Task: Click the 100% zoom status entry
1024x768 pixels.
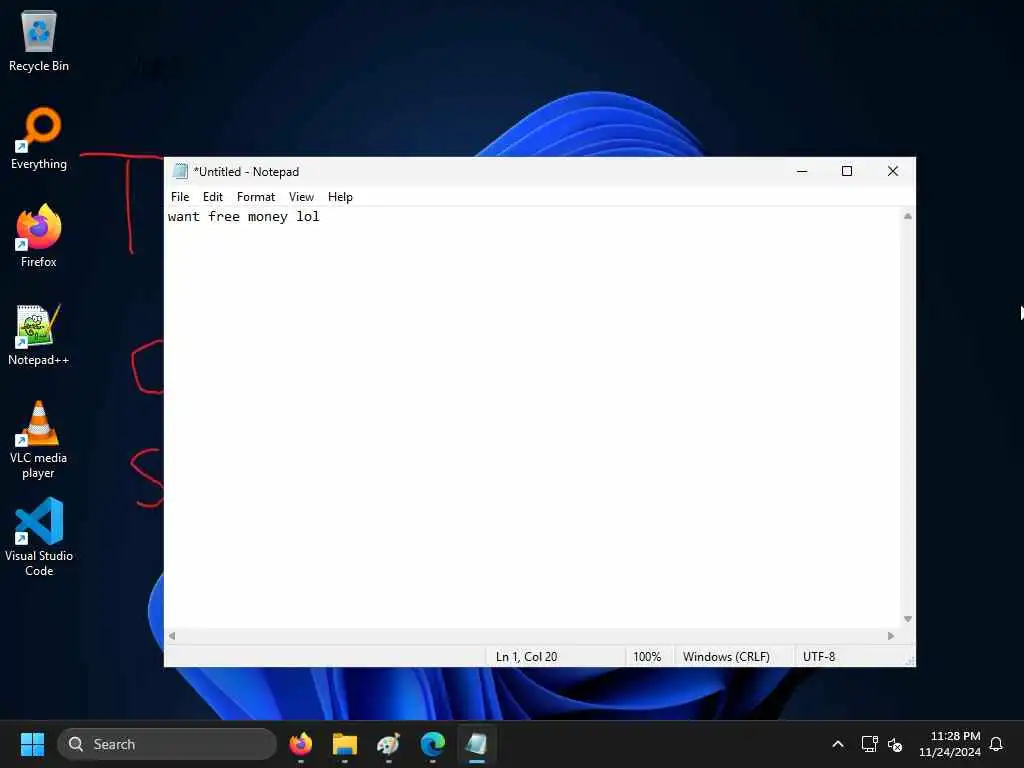Action: tap(647, 656)
